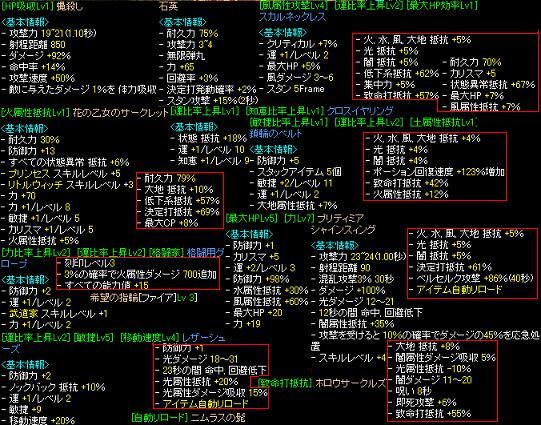The width and height of the screenshot is (541, 425).
Task: Click the stat '力 +70'
Action: click(22, 196)
